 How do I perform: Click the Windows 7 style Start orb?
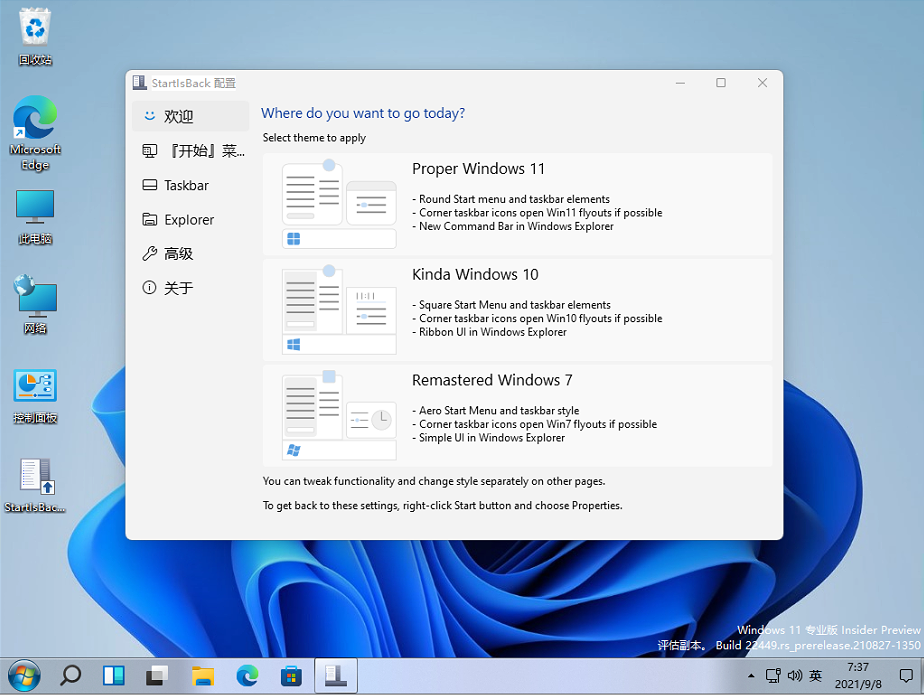22,676
